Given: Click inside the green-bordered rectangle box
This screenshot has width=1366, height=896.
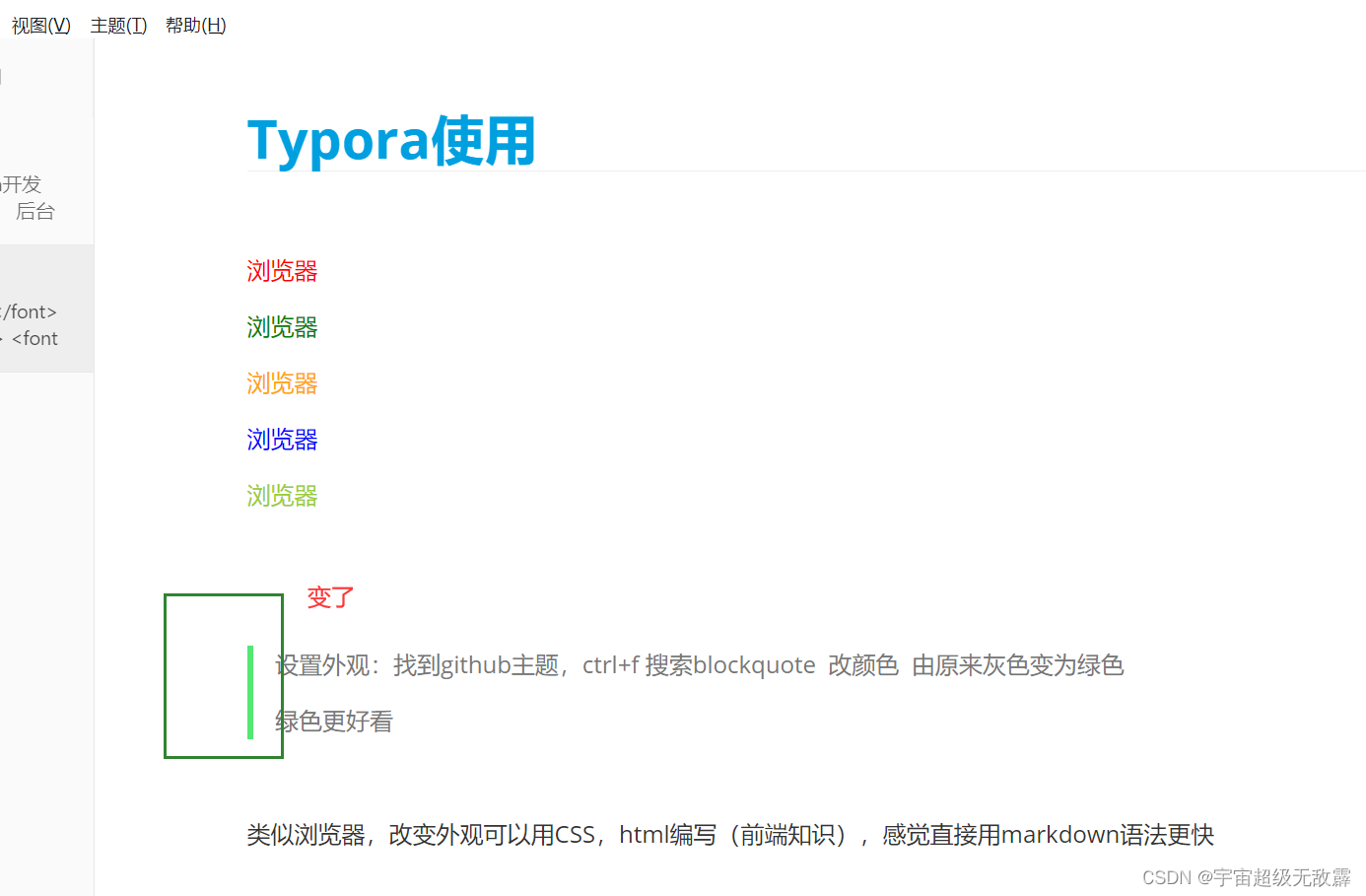Looking at the screenshot, I should [x=207, y=675].
